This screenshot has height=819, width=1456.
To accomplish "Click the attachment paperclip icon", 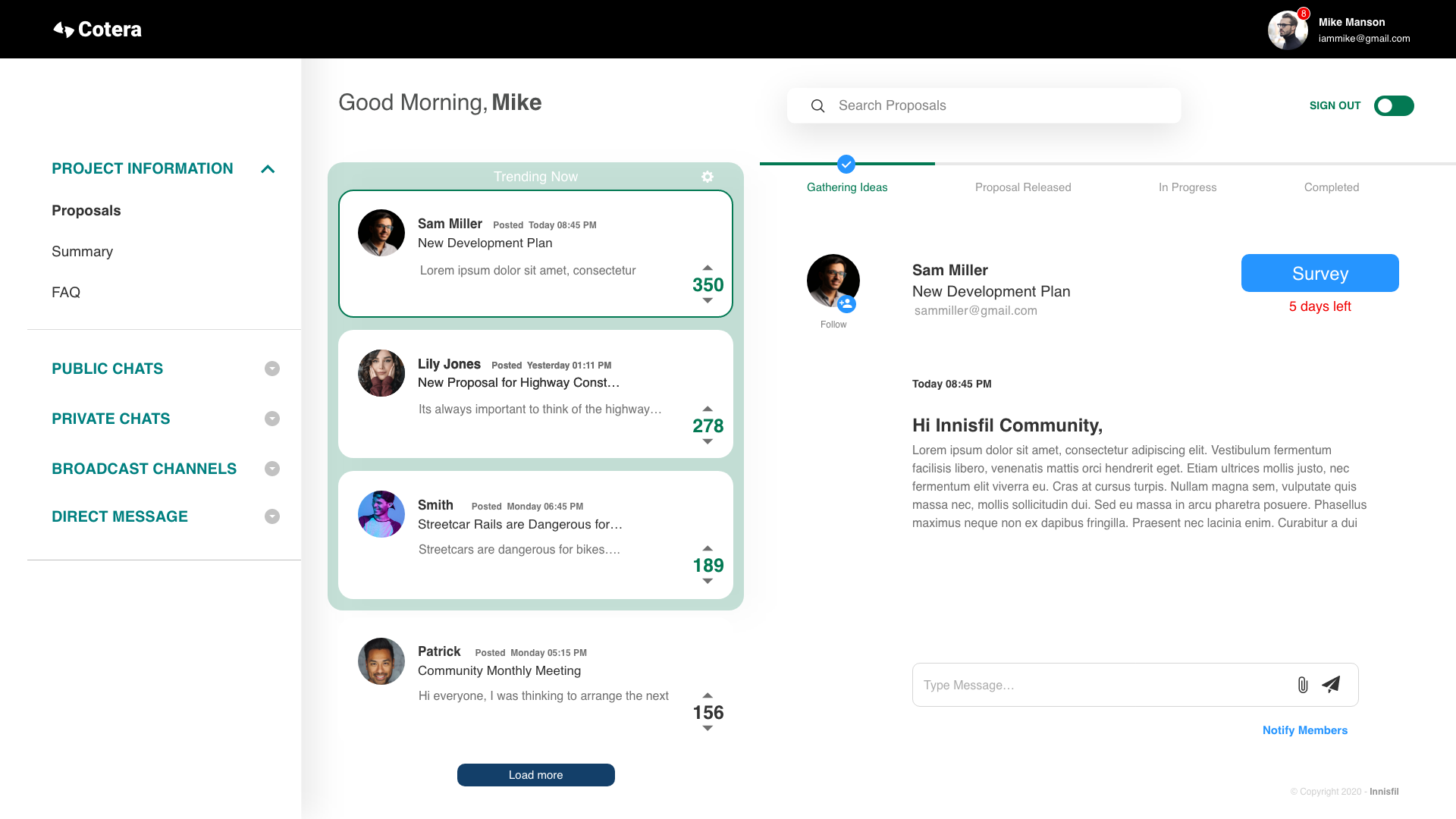I will [1302, 685].
